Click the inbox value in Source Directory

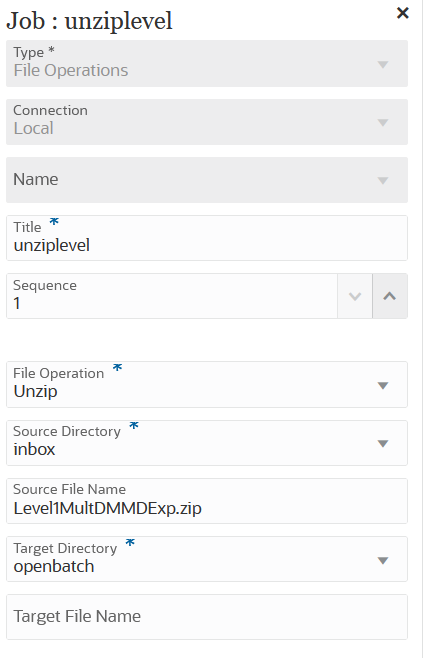click(x=34, y=449)
